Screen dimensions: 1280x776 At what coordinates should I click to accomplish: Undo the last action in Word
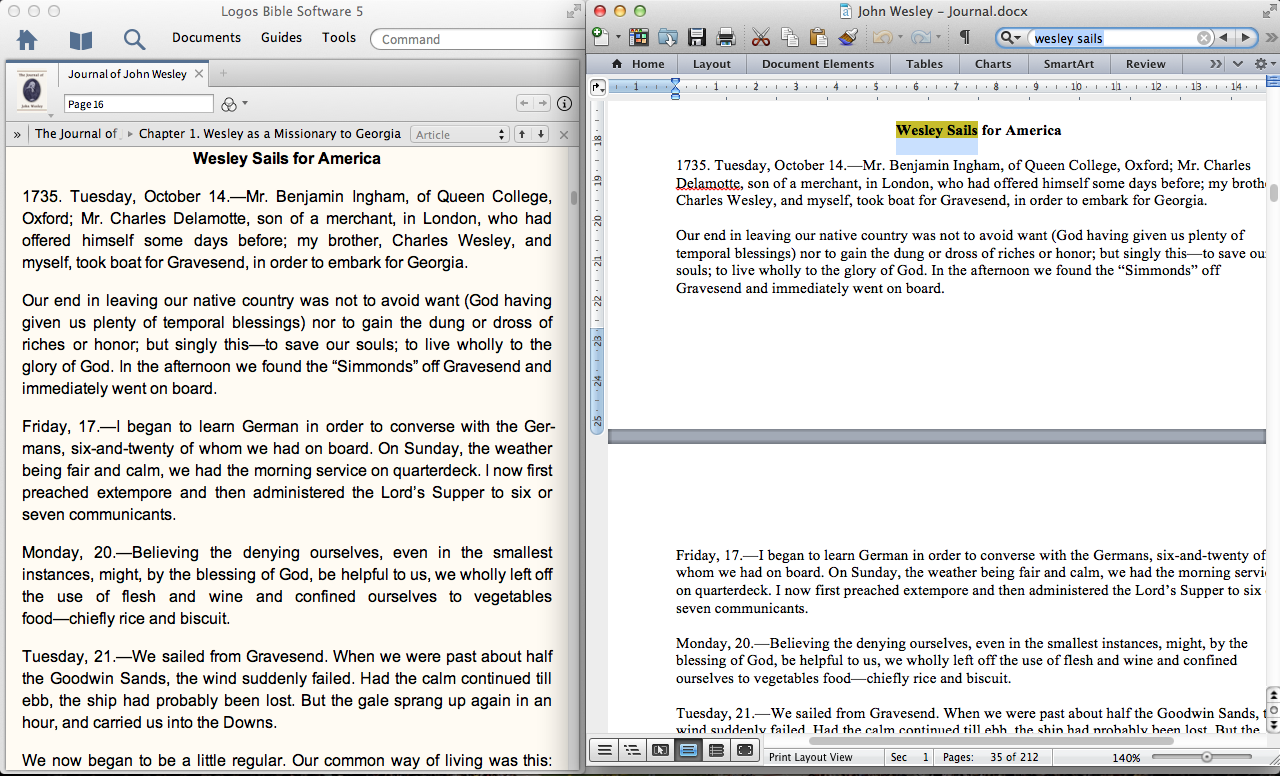(881, 38)
